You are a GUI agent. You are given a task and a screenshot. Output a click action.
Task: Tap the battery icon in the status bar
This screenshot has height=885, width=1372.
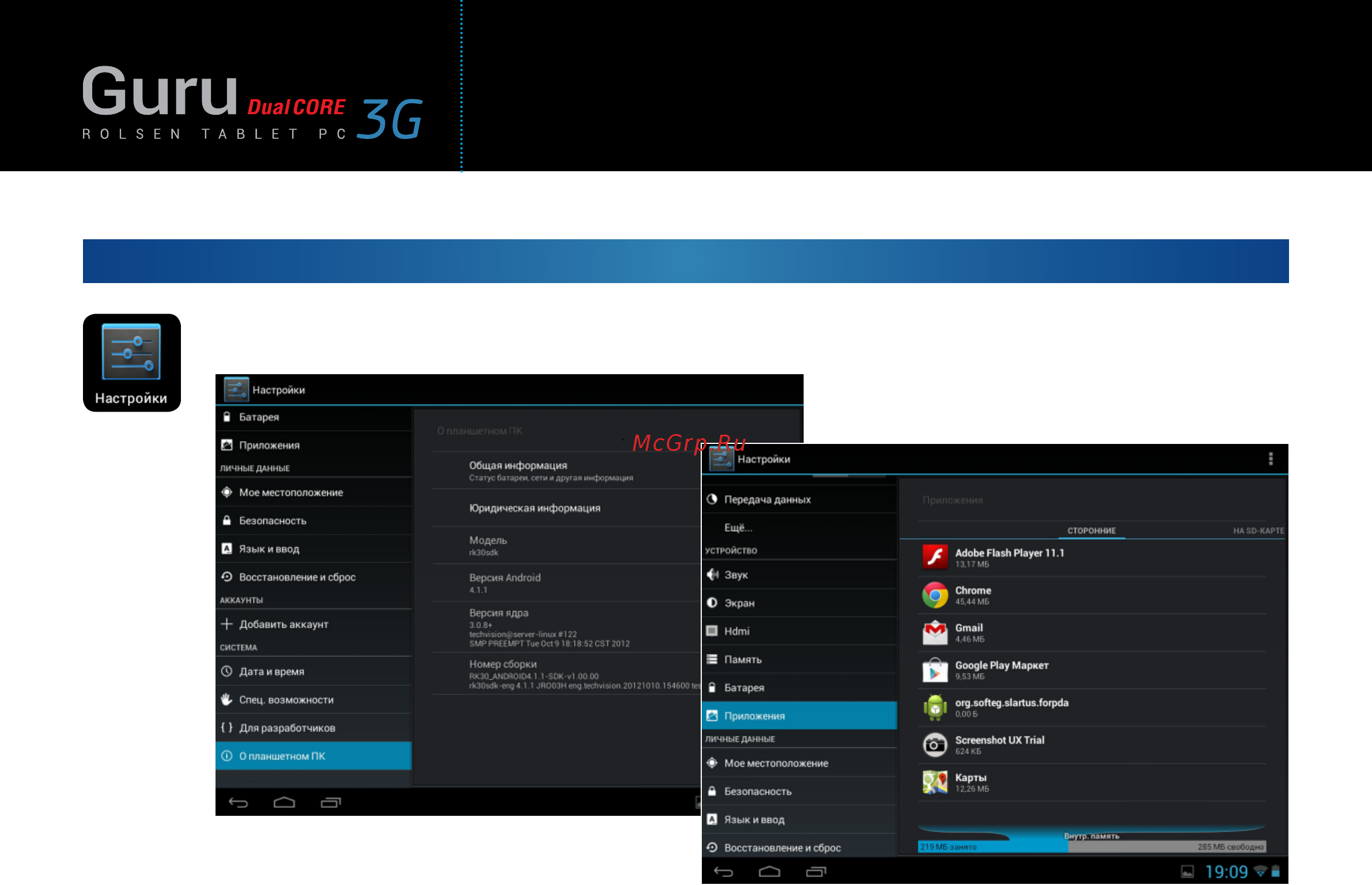tap(1275, 871)
